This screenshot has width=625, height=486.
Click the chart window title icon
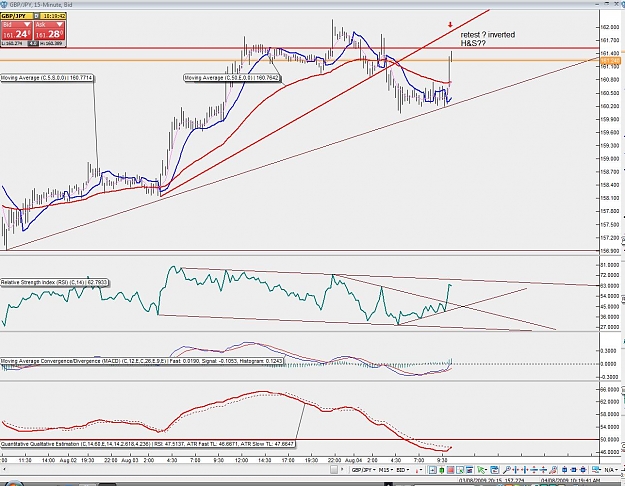tap(3, 4)
